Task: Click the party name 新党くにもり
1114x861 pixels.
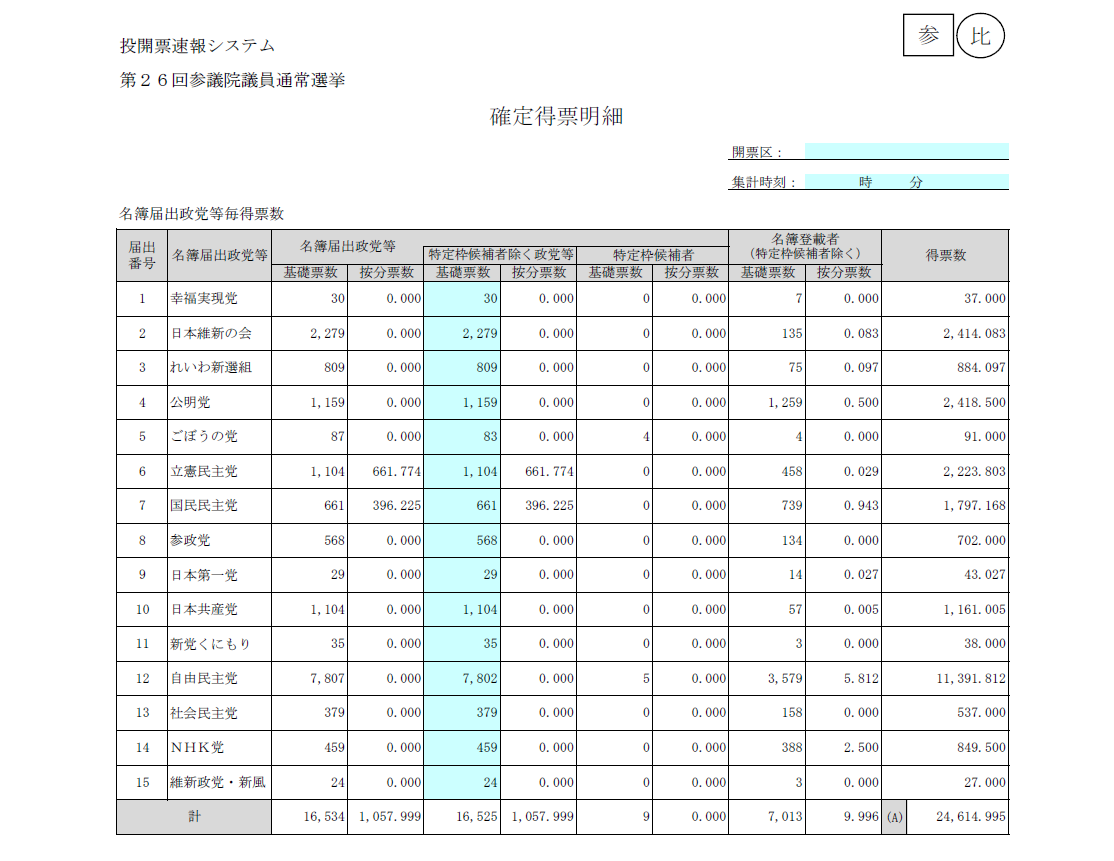Action: pyautogui.click(x=210, y=644)
